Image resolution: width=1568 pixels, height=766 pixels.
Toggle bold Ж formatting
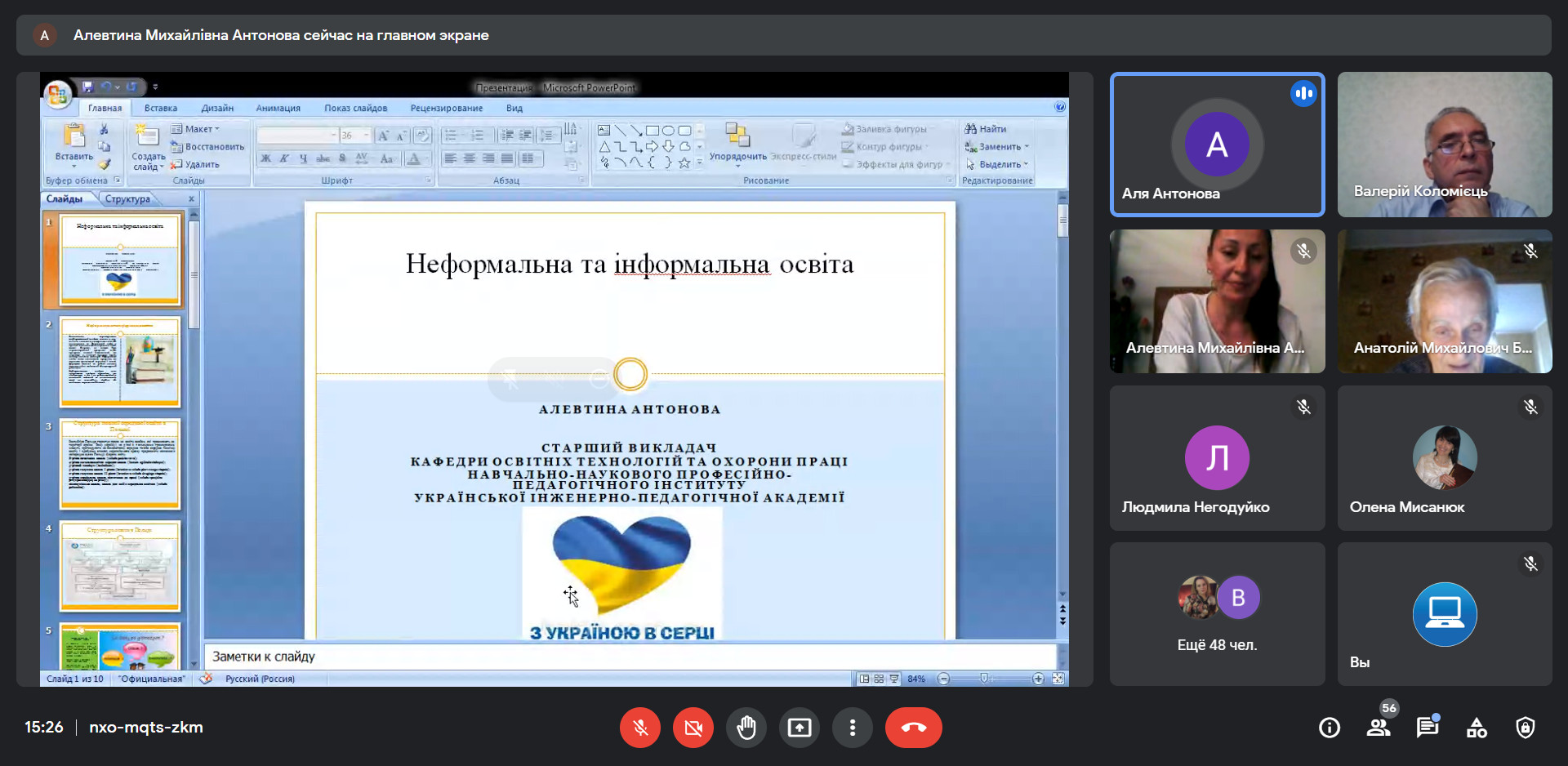[x=265, y=158]
